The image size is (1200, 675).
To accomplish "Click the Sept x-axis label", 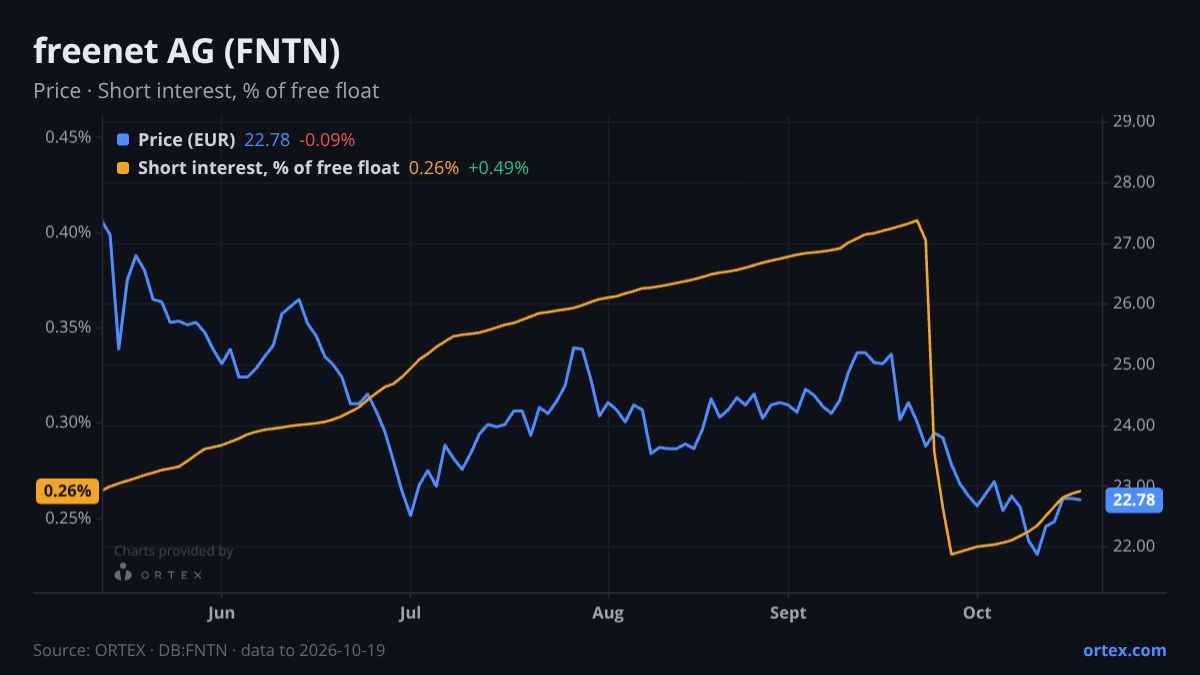I will coord(789,613).
